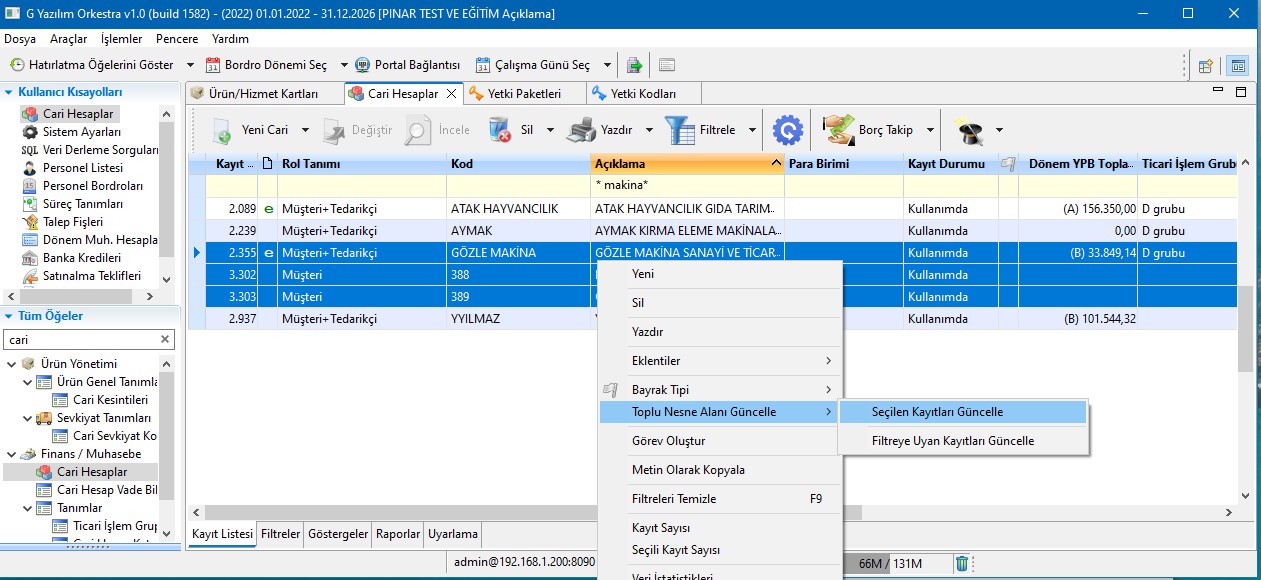Screen dimensions: 1261x580
Task: Open Personel Bordroları shortcut
Action: (x=92, y=186)
